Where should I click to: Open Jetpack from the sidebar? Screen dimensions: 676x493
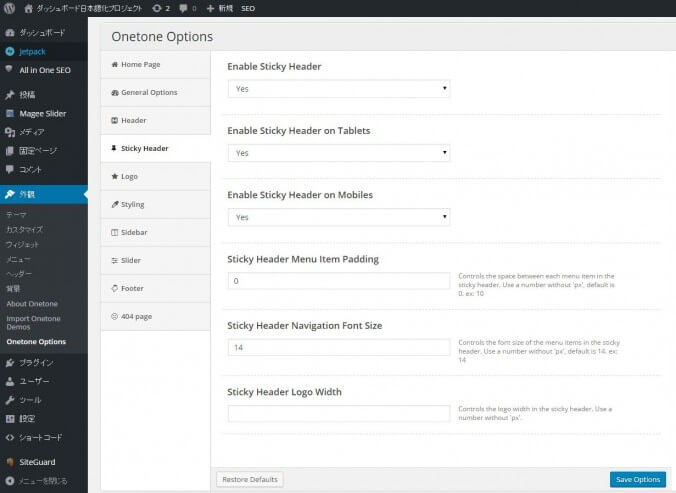tap(32, 51)
